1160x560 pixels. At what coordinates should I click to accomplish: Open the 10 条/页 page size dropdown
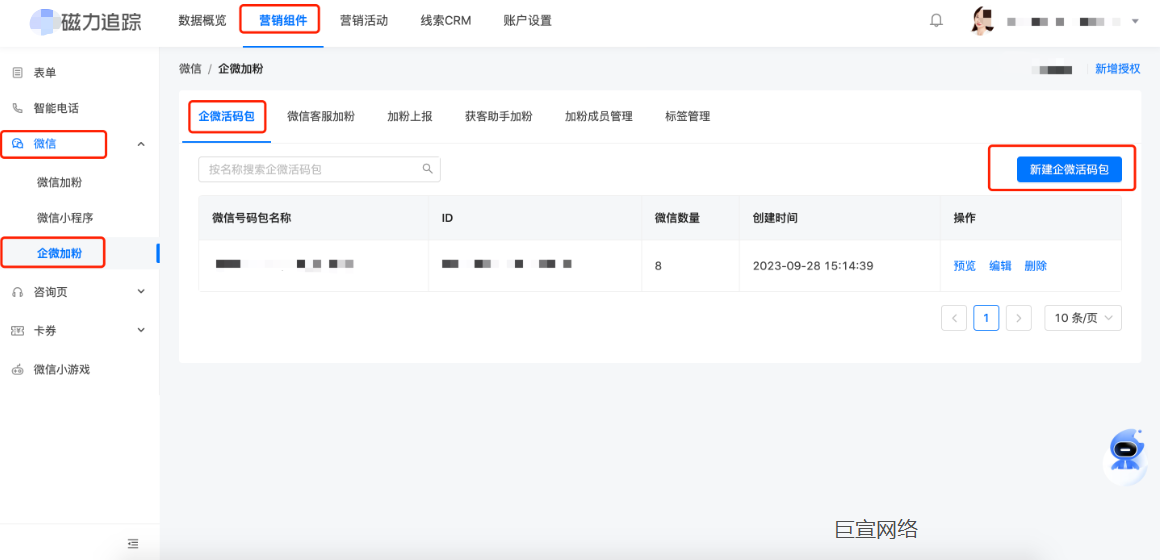[x=1083, y=318]
